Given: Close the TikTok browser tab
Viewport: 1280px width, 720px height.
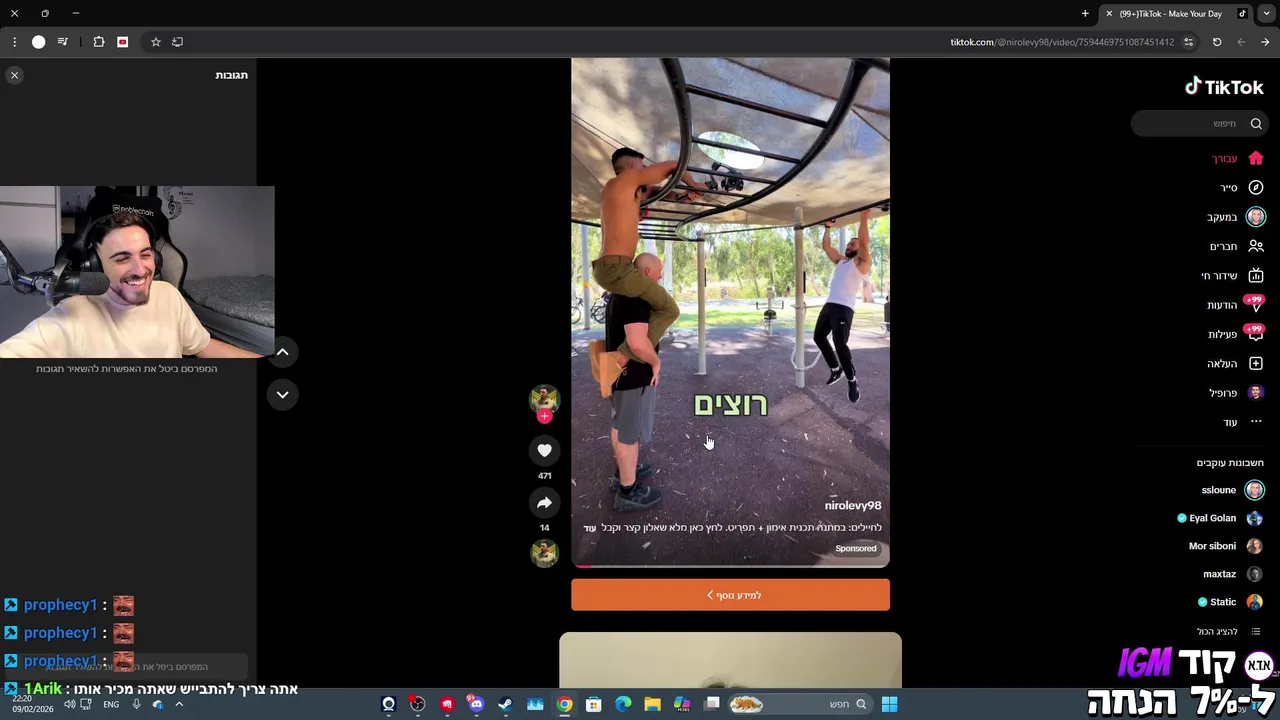Looking at the screenshot, I should tap(1108, 13).
